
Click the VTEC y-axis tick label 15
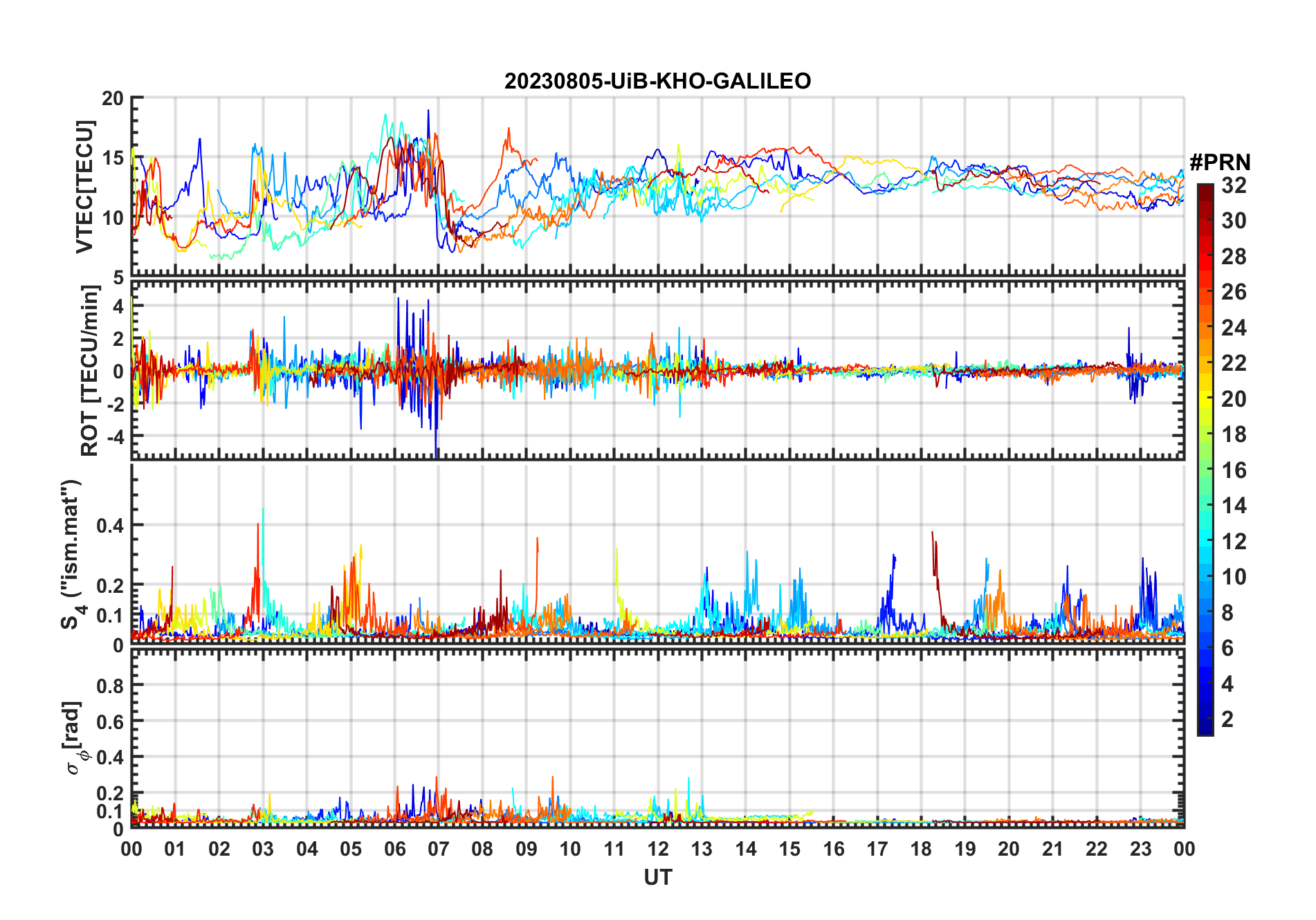coord(113,158)
